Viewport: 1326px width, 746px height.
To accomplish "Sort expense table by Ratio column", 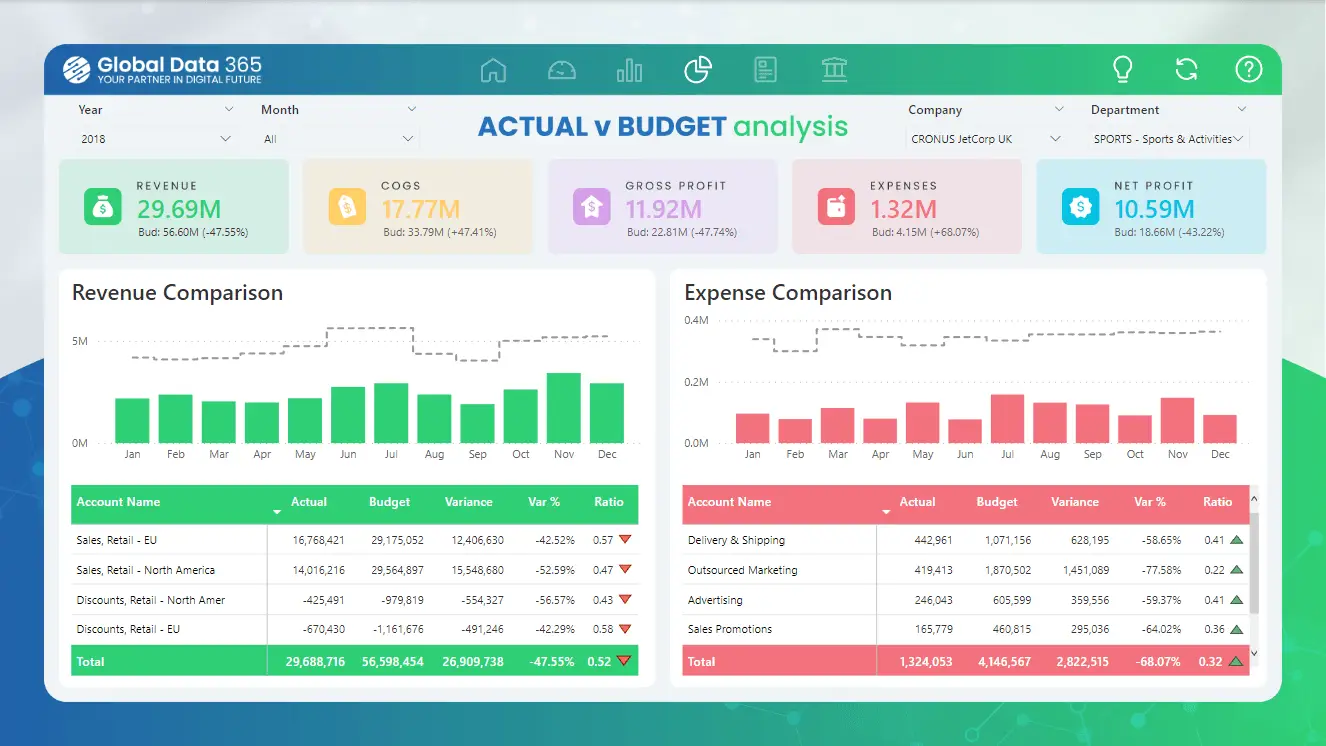I will pos(1218,502).
